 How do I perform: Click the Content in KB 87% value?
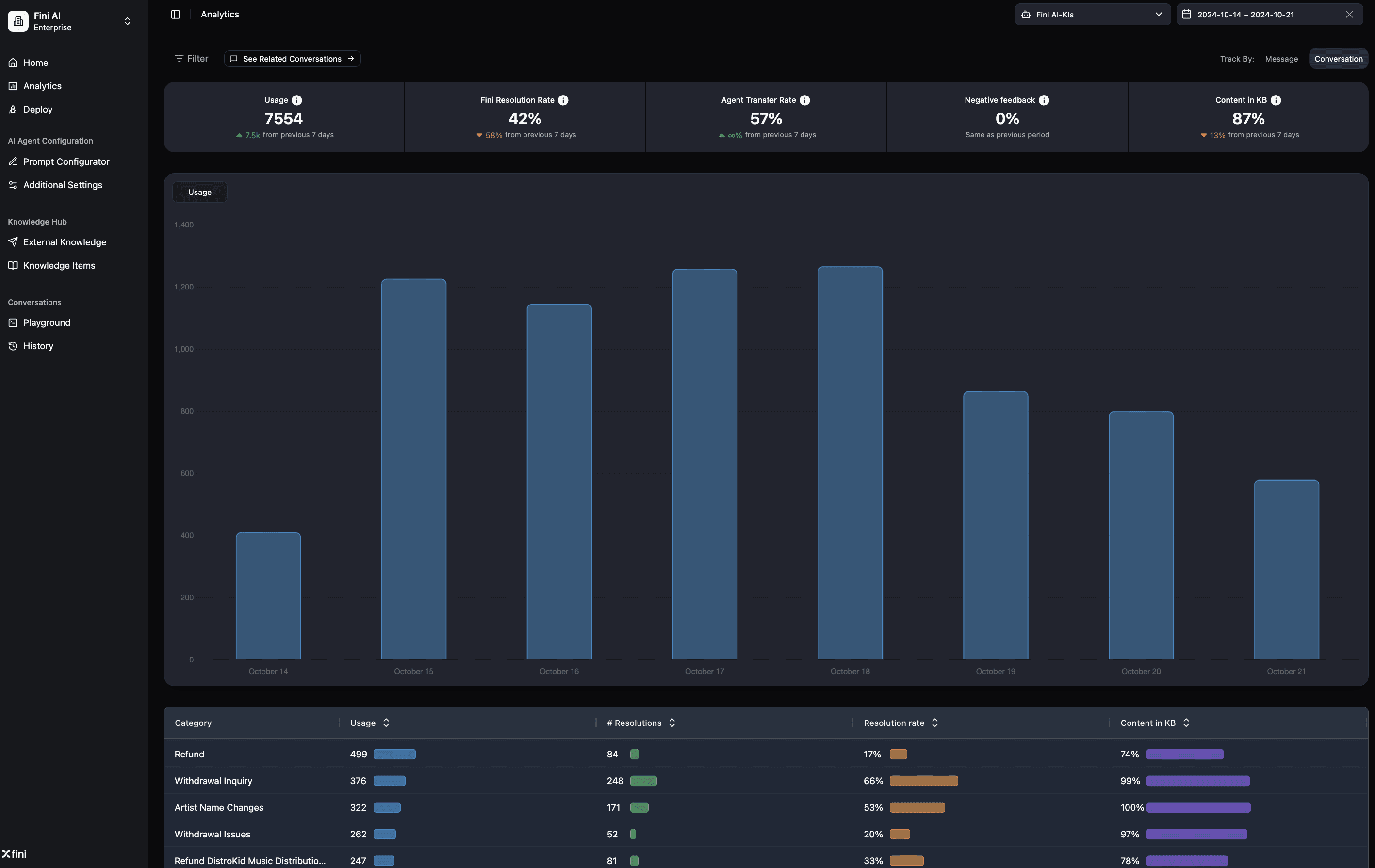coord(1248,119)
